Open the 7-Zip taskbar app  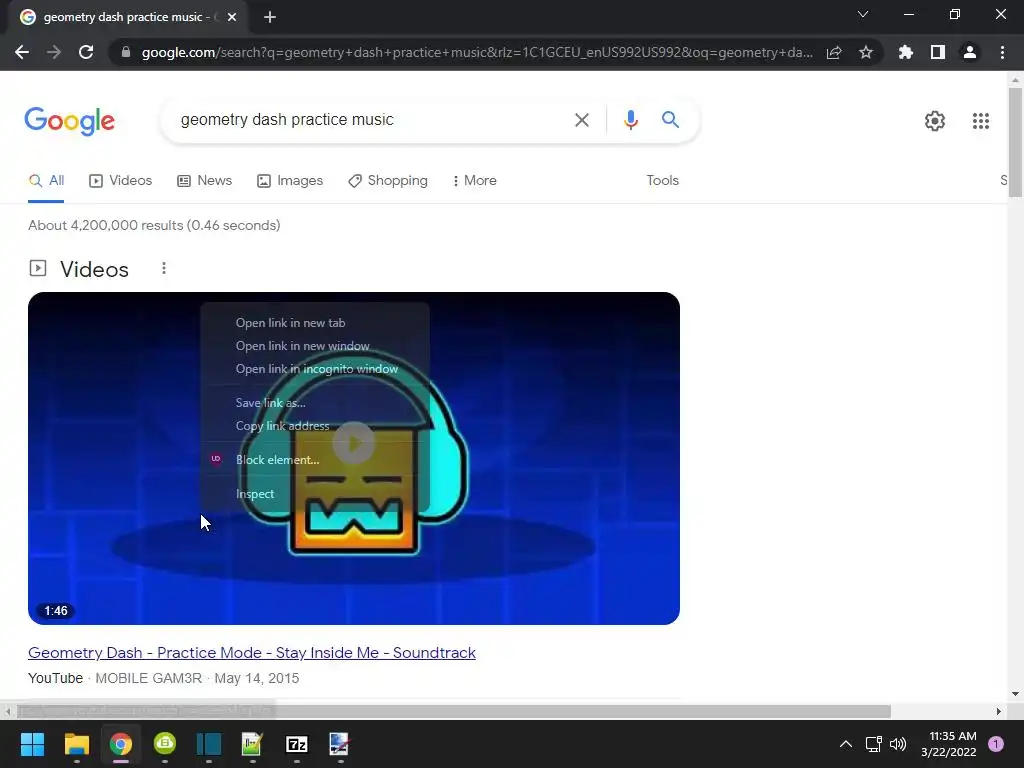(296, 744)
